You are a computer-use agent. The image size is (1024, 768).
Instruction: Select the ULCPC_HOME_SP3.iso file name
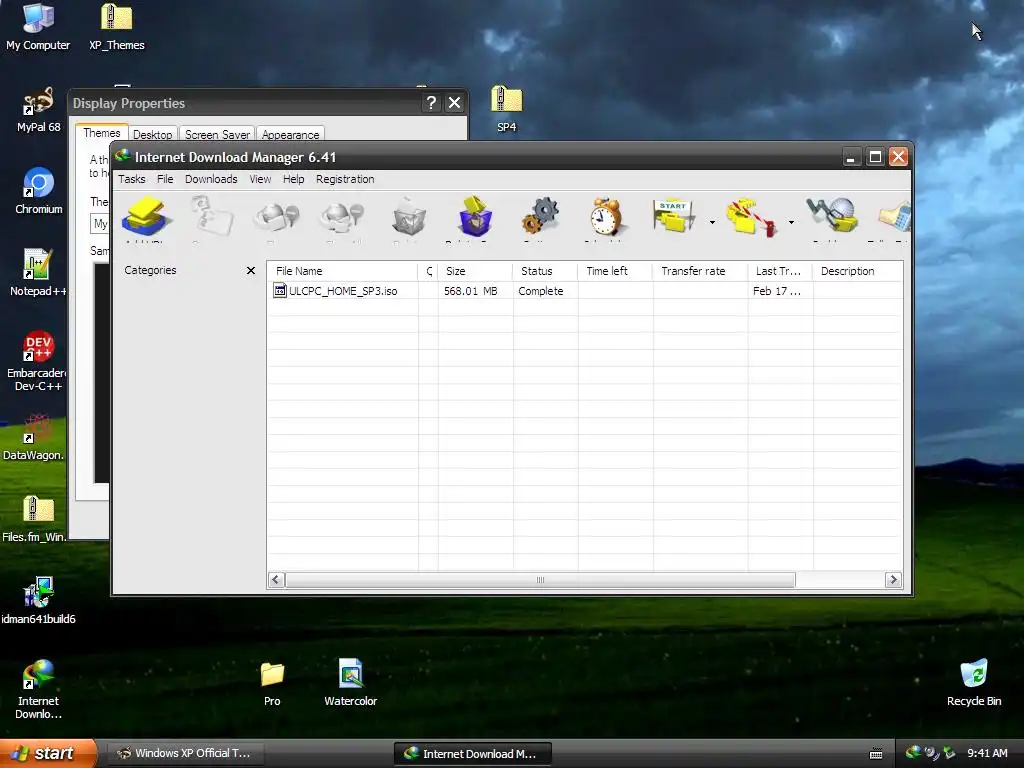(x=343, y=291)
